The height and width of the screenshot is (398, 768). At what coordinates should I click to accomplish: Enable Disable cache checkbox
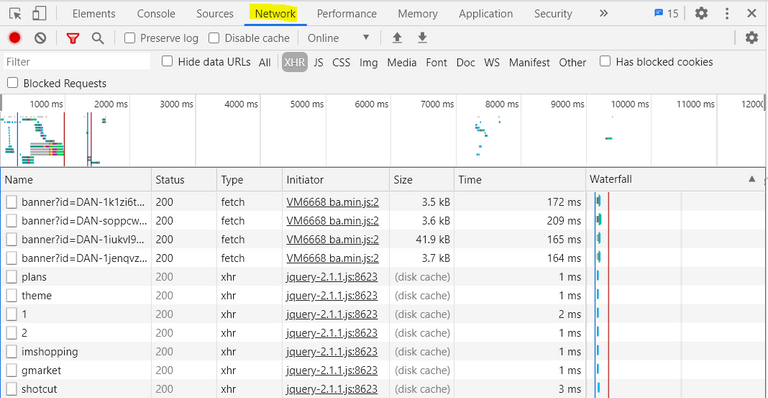click(214, 38)
